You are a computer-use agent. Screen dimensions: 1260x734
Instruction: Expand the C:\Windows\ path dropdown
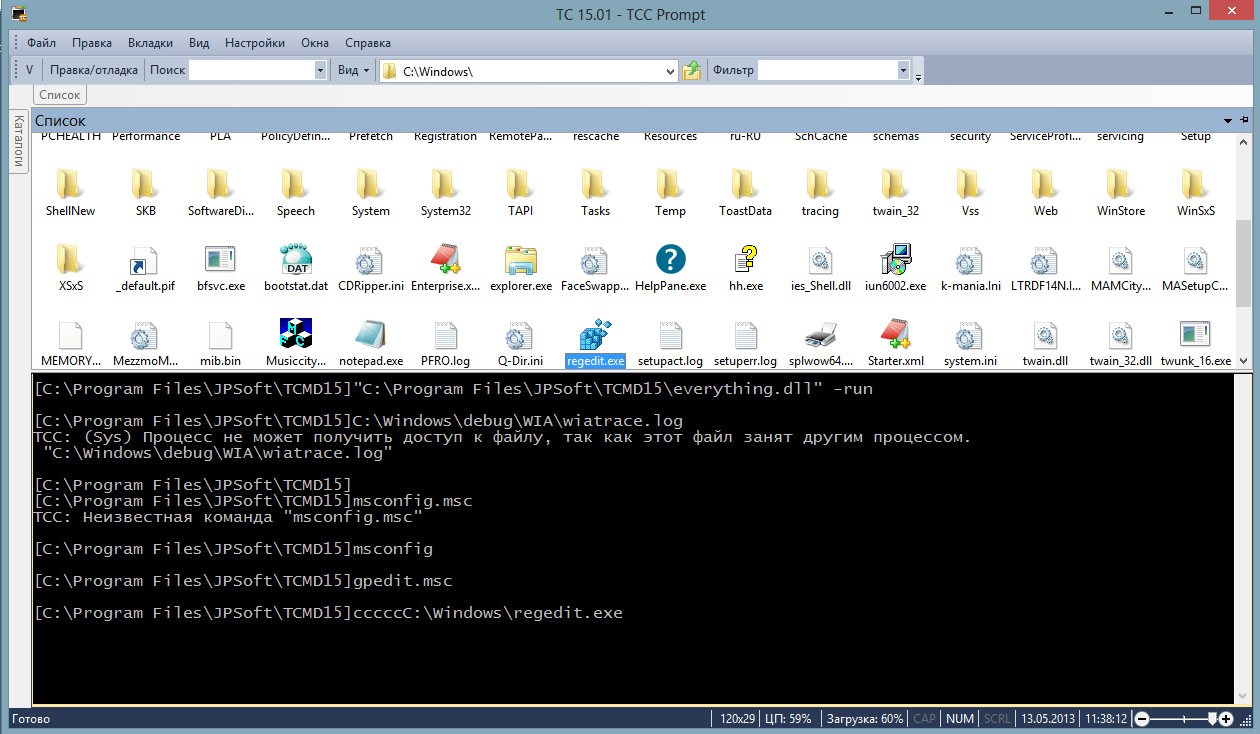tap(671, 71)
